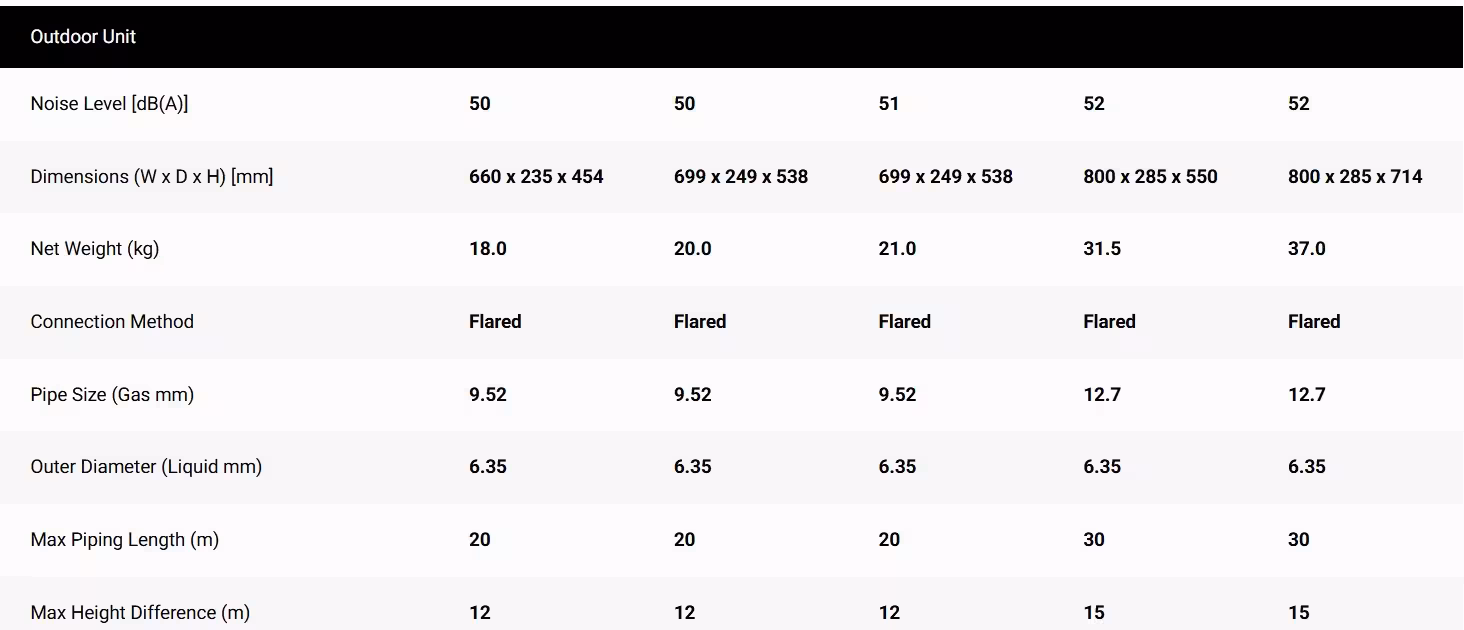Click the Outer Diameter (Liquid mm) label
Image resolution: width=1464 pixels, height=630 pixels.
pos(146,467)
